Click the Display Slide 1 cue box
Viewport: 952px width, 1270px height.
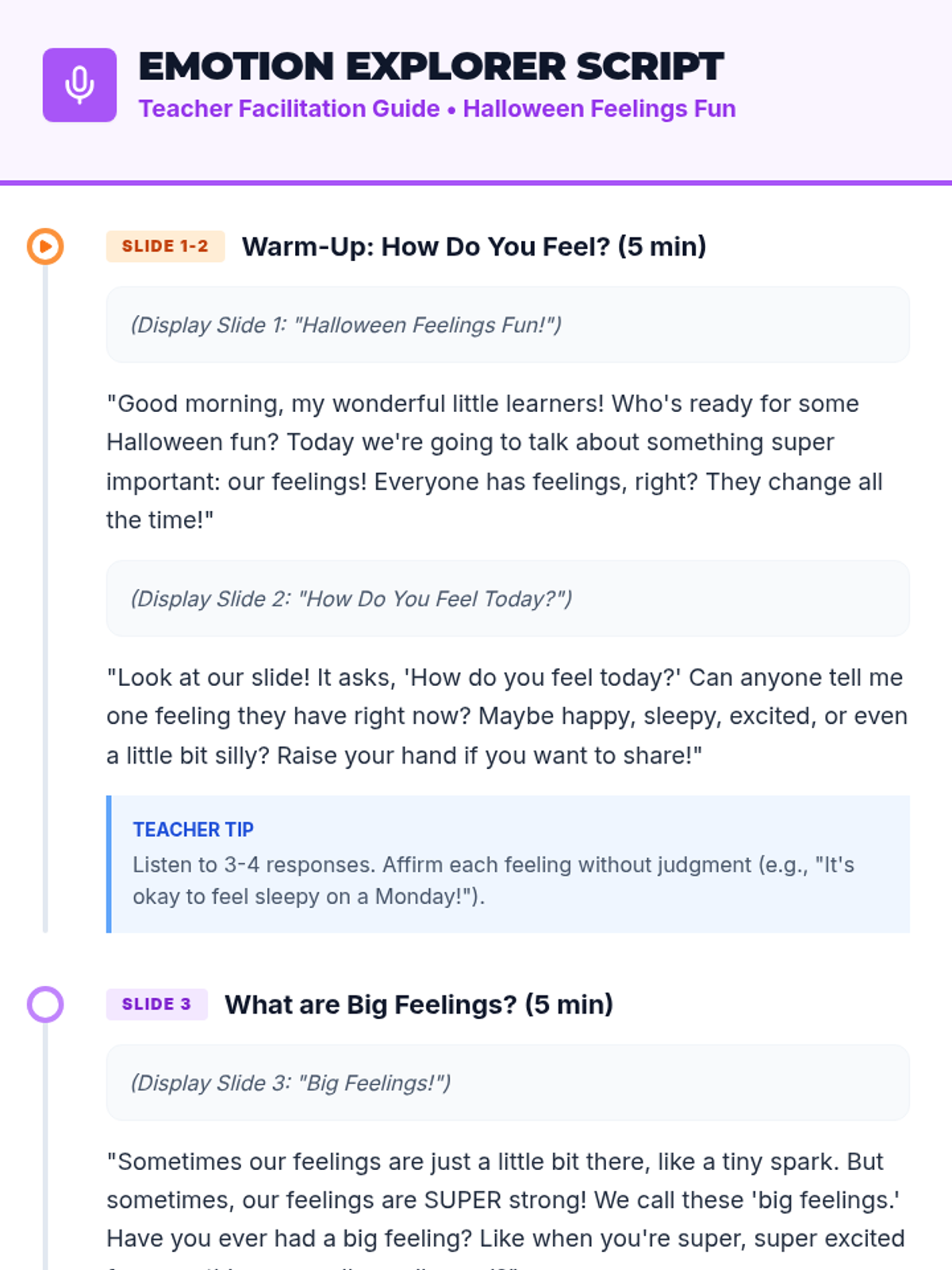pyautogui.click(x=508, y=325)
